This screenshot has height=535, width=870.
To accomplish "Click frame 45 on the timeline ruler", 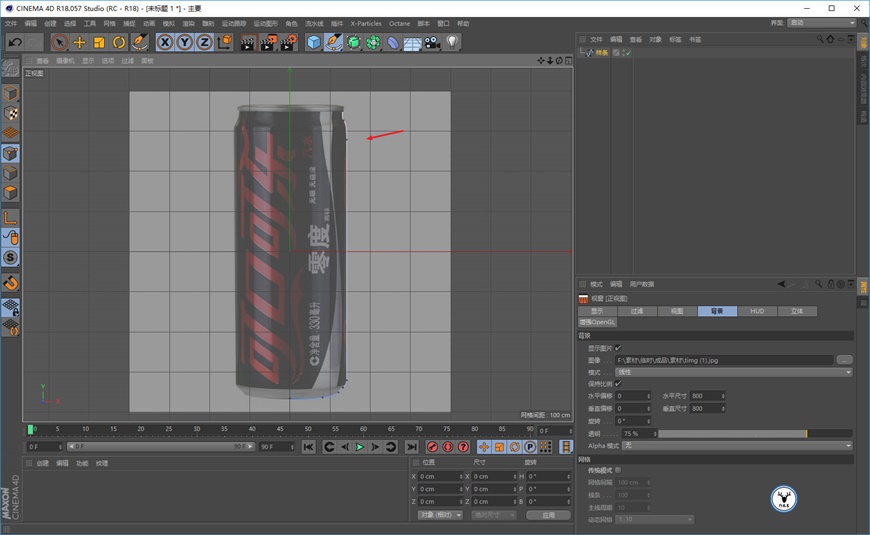I will click(x=280, y=429).
